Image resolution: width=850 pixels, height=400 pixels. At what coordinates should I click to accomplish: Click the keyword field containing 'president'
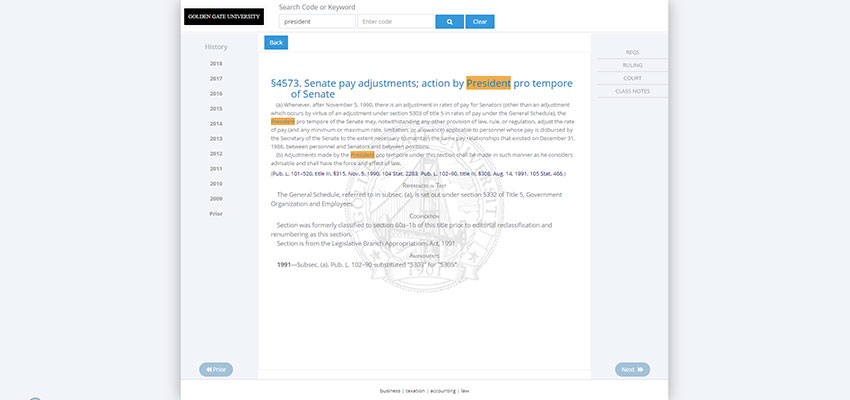click(317, 22)
